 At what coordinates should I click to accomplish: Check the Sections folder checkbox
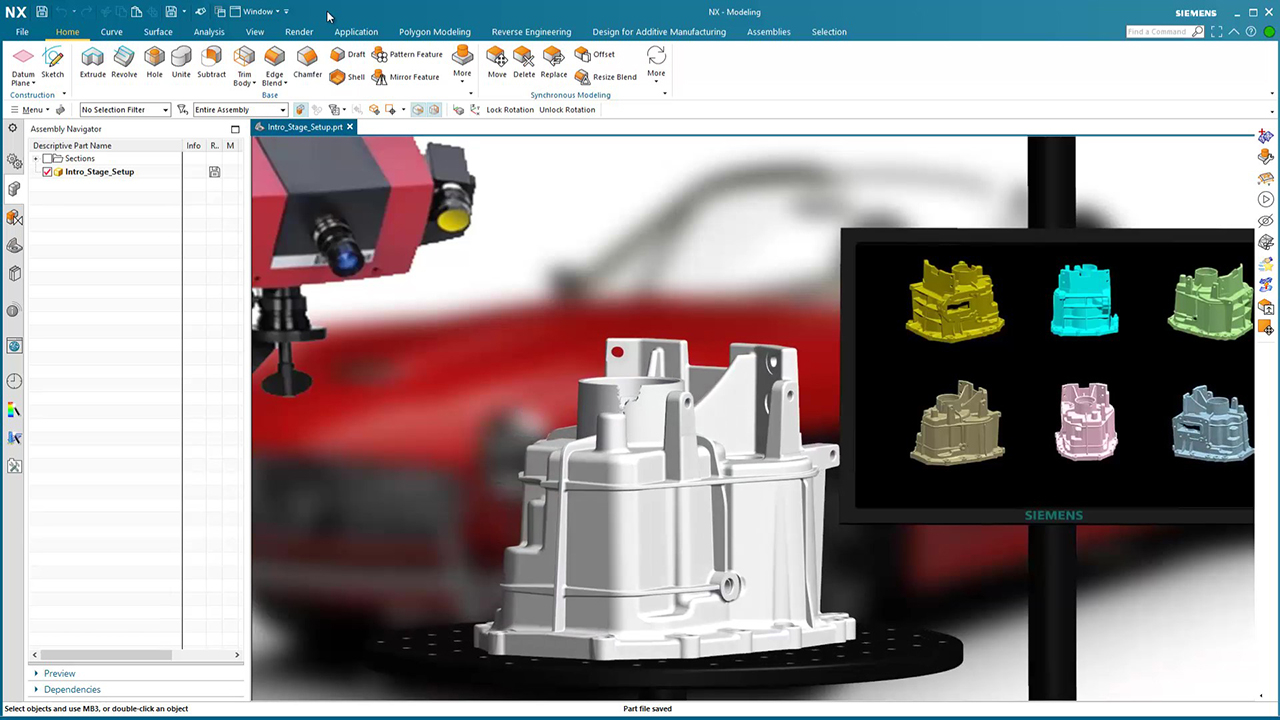click(x=47, y=159)
